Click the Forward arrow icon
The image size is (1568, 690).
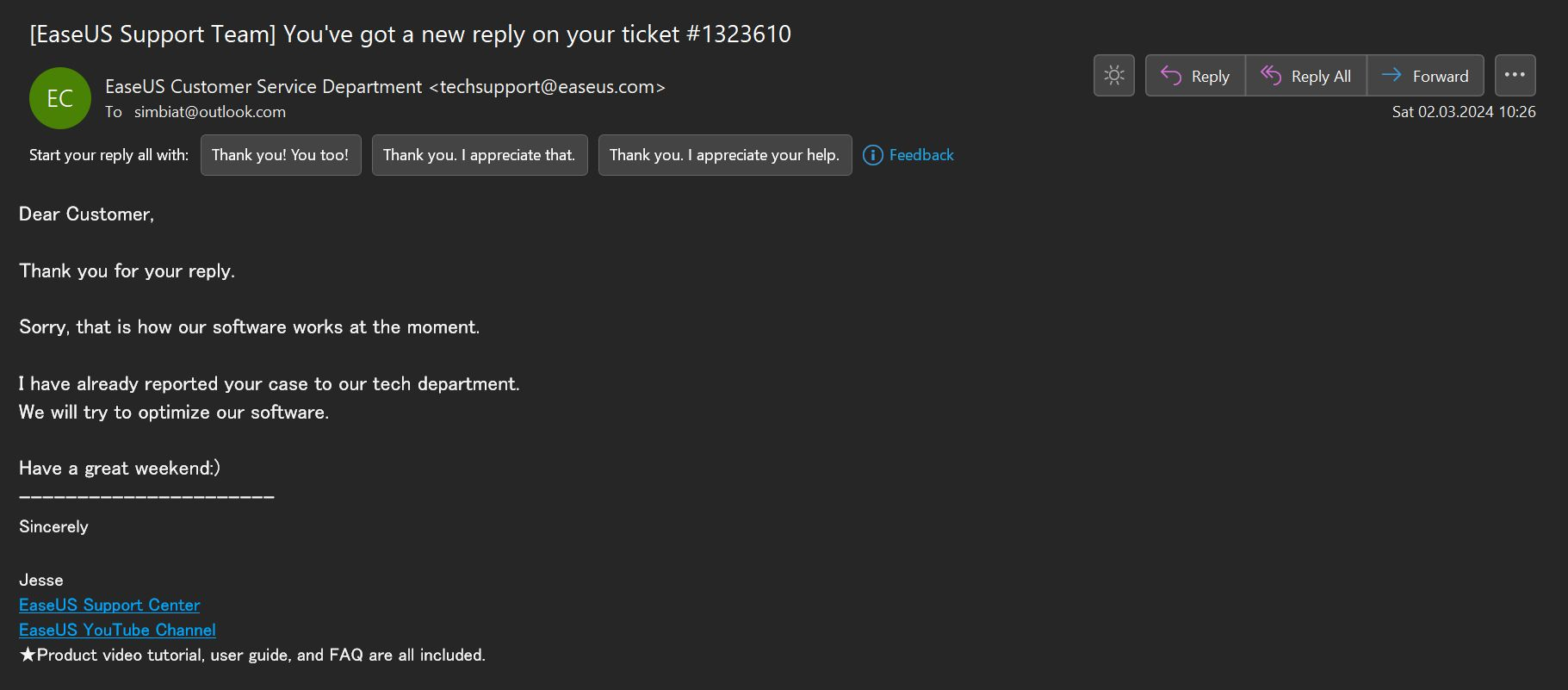pyautogui.click(x=1391, y=76)
